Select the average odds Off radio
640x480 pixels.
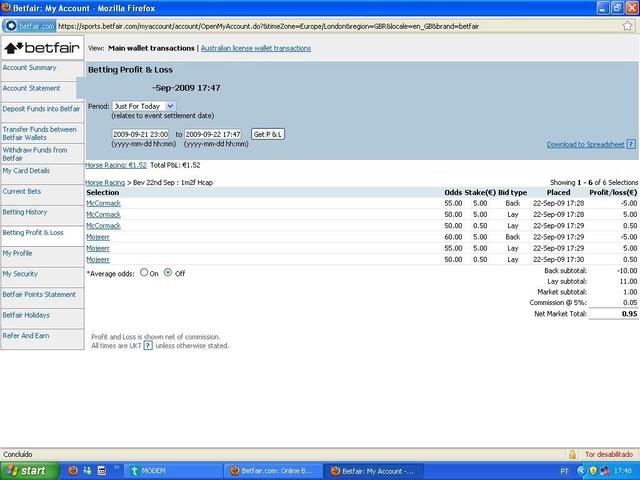pos(168,272)
